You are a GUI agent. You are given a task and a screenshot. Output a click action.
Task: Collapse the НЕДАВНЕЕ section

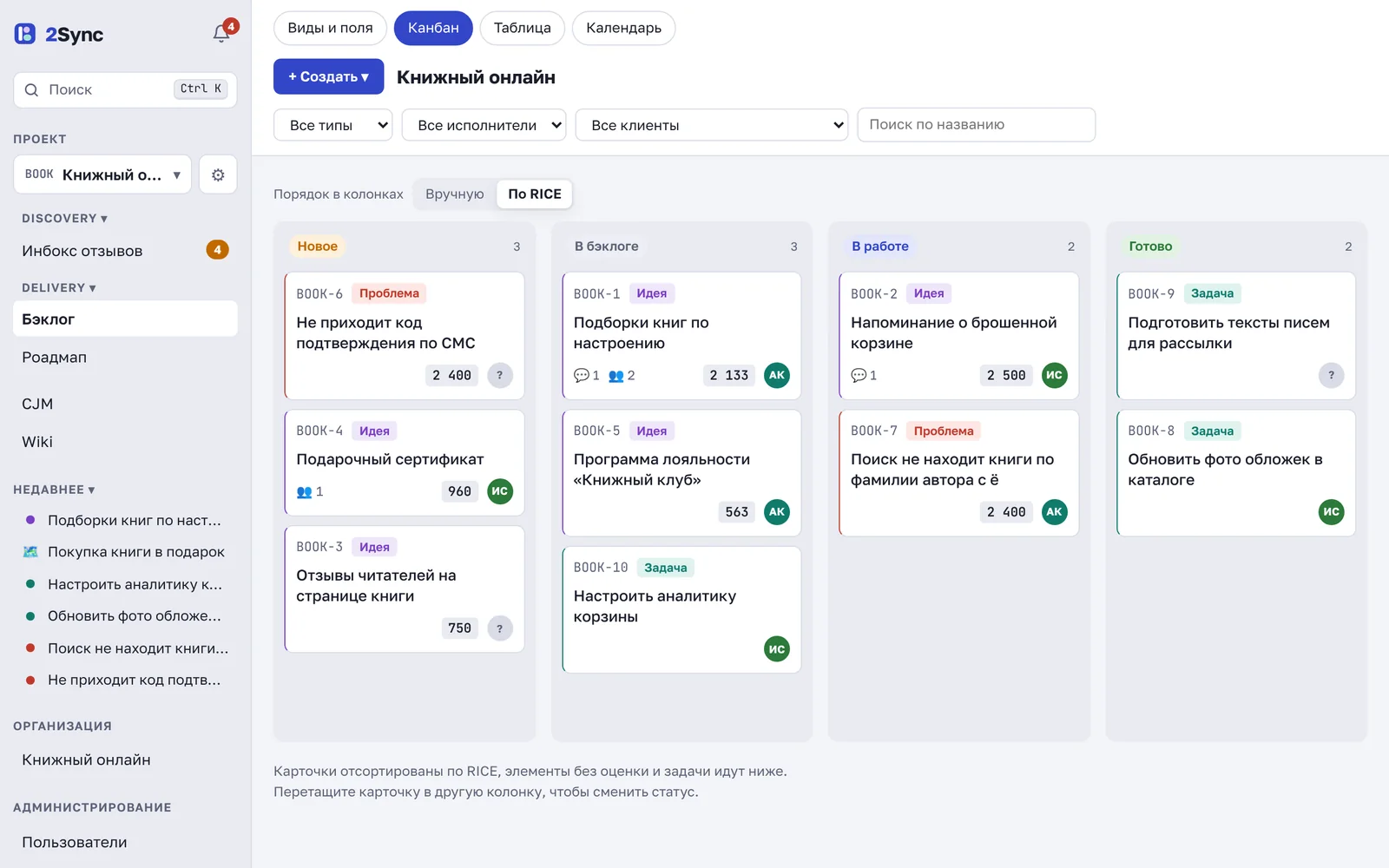click(x=54, y=490)
